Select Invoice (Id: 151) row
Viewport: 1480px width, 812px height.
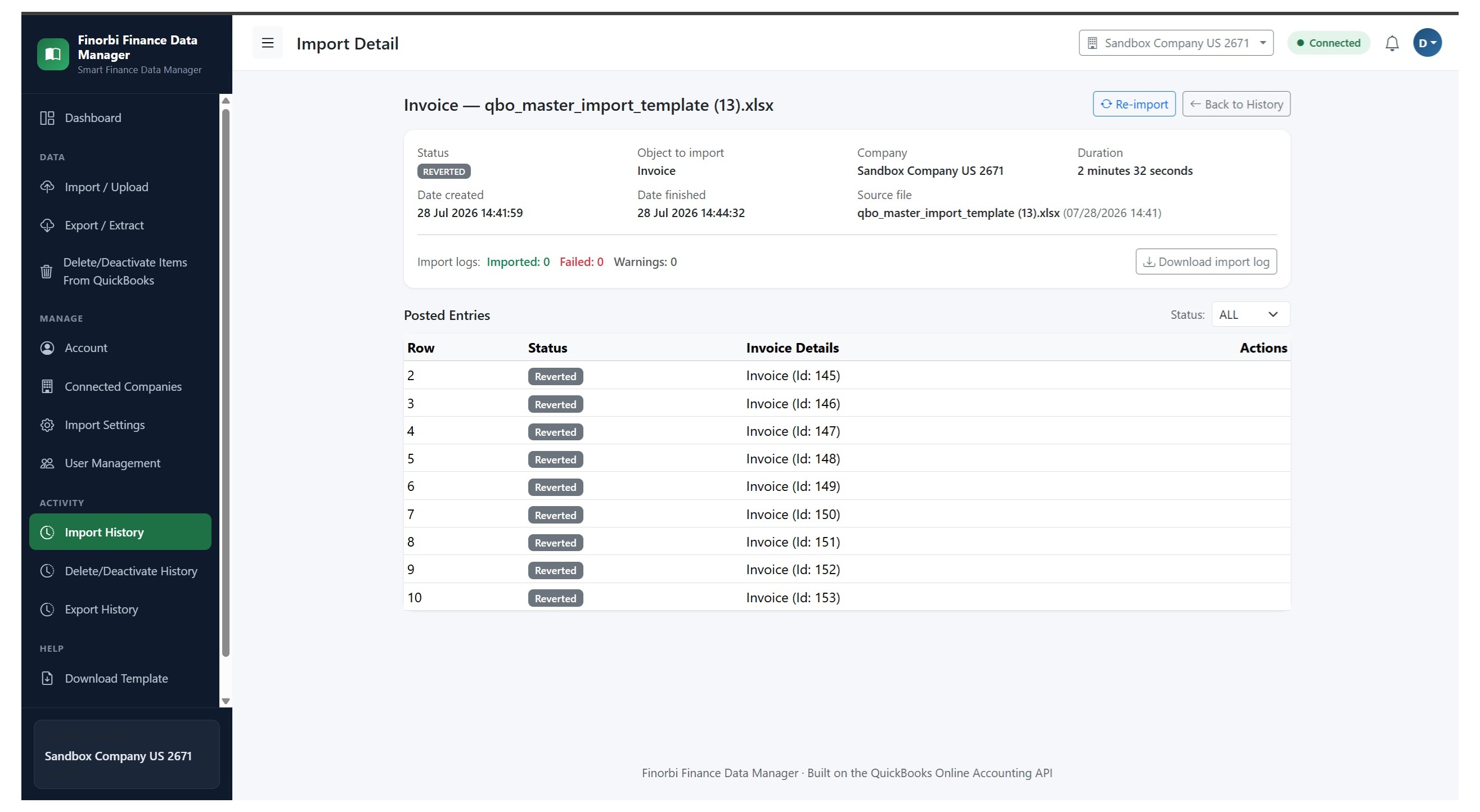pyautogui.click(x=847, y=542)
